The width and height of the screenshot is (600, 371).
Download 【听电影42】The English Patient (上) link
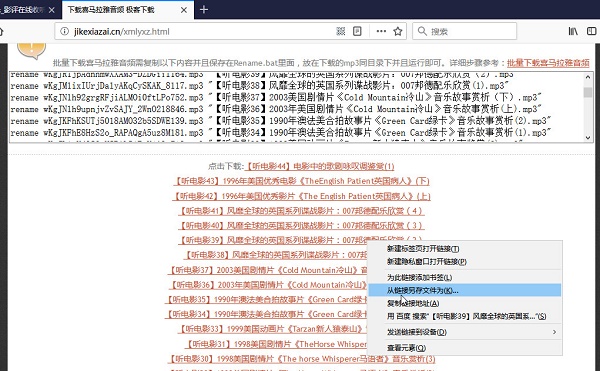tap(302, 196)
